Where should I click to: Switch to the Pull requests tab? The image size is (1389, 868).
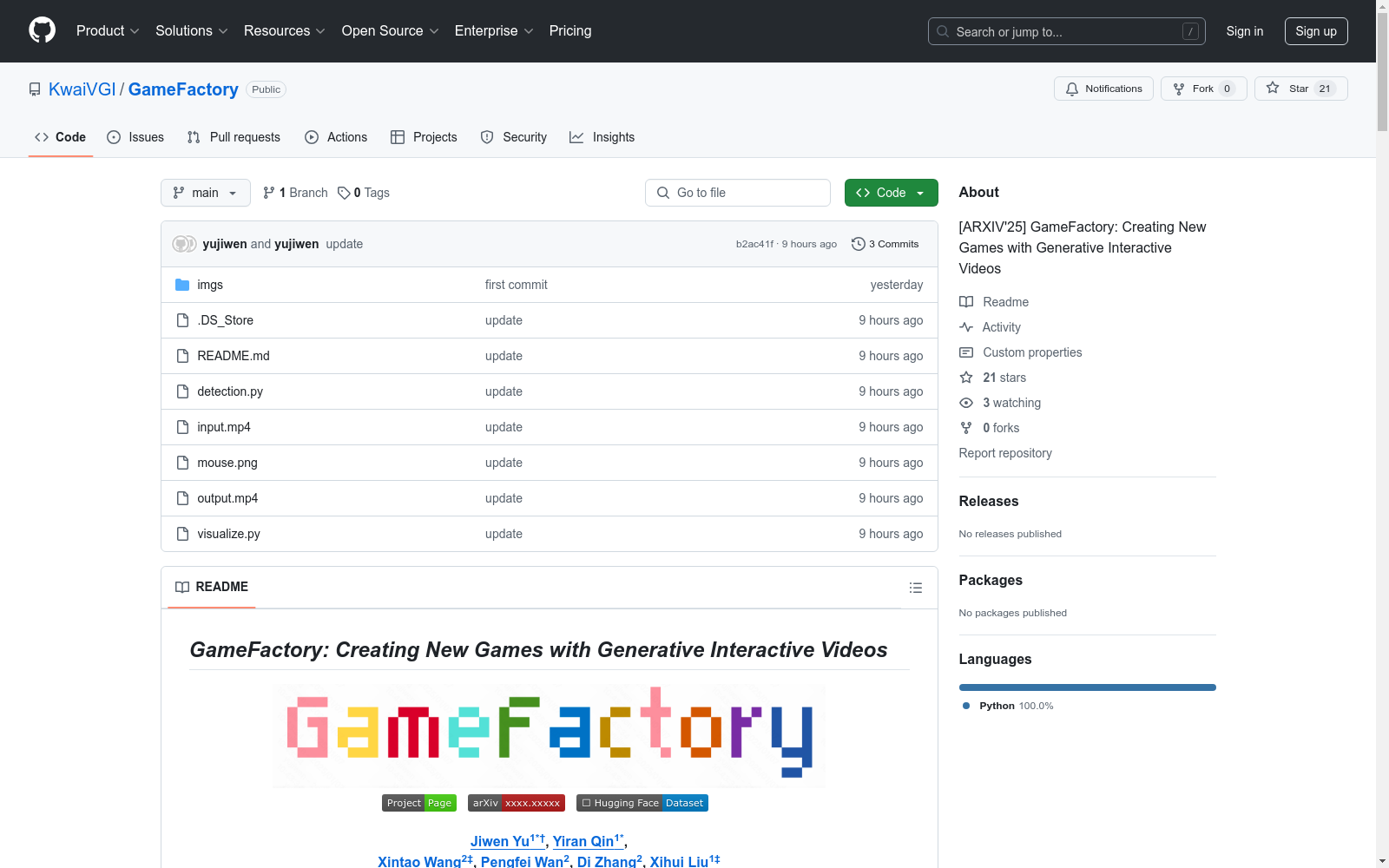click(234, 137)
